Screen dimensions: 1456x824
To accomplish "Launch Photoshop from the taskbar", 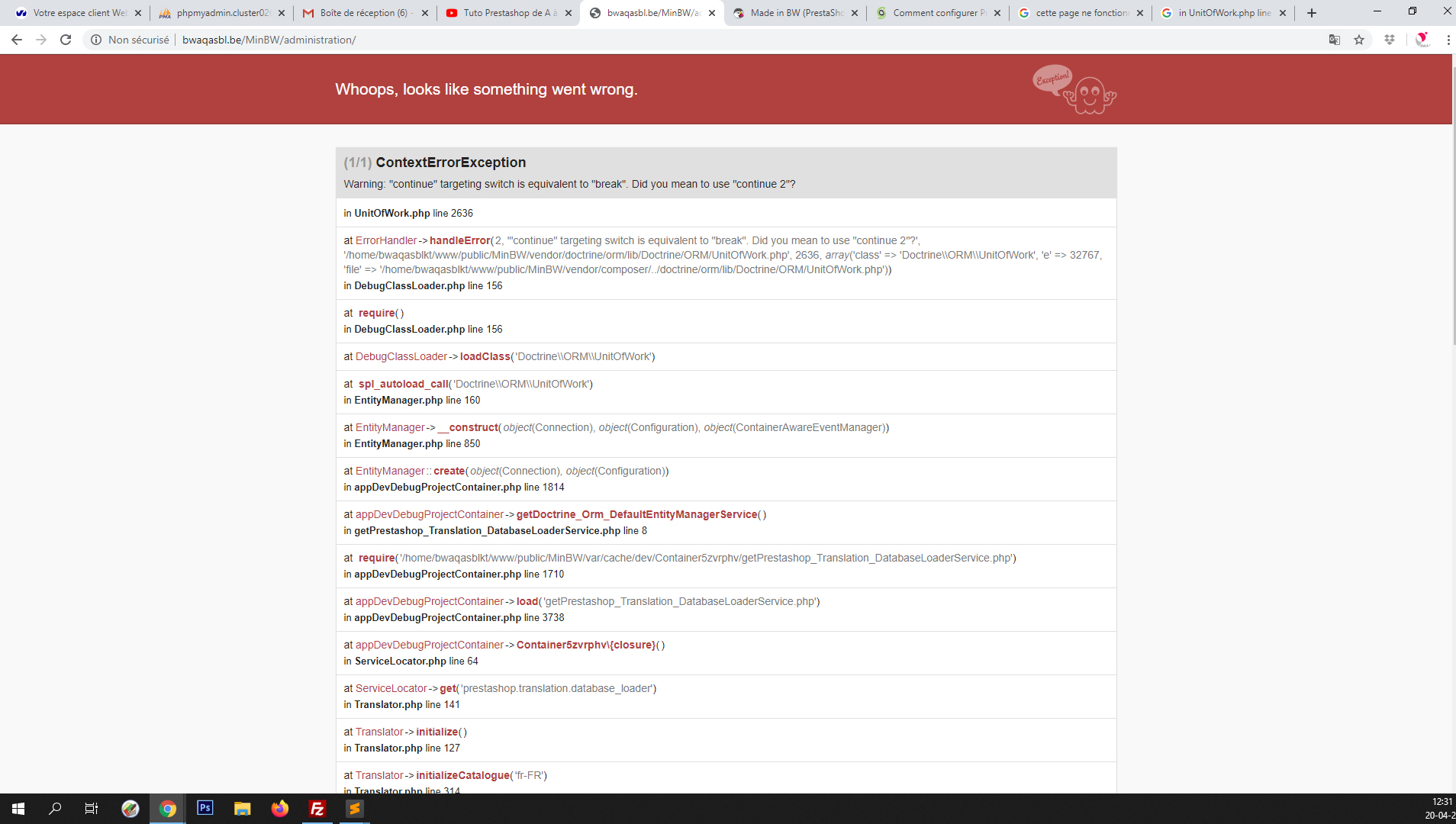I will 205,808.
